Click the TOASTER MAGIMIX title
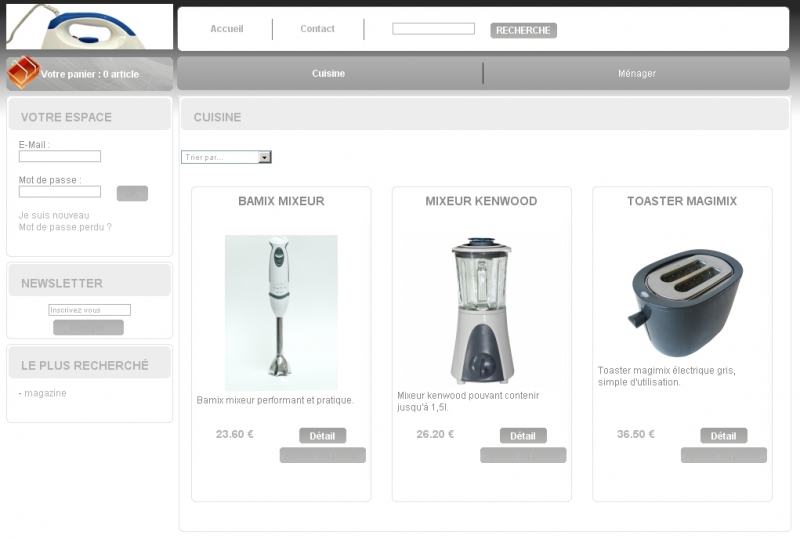 pos(682,201)
